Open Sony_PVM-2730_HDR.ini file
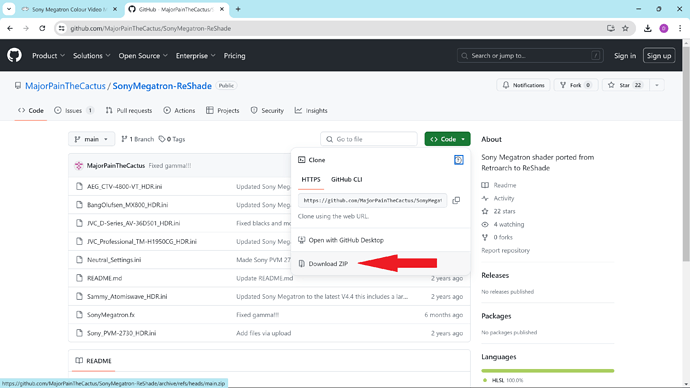This screenshot has height=388, width=690. [x=121, y=333]
